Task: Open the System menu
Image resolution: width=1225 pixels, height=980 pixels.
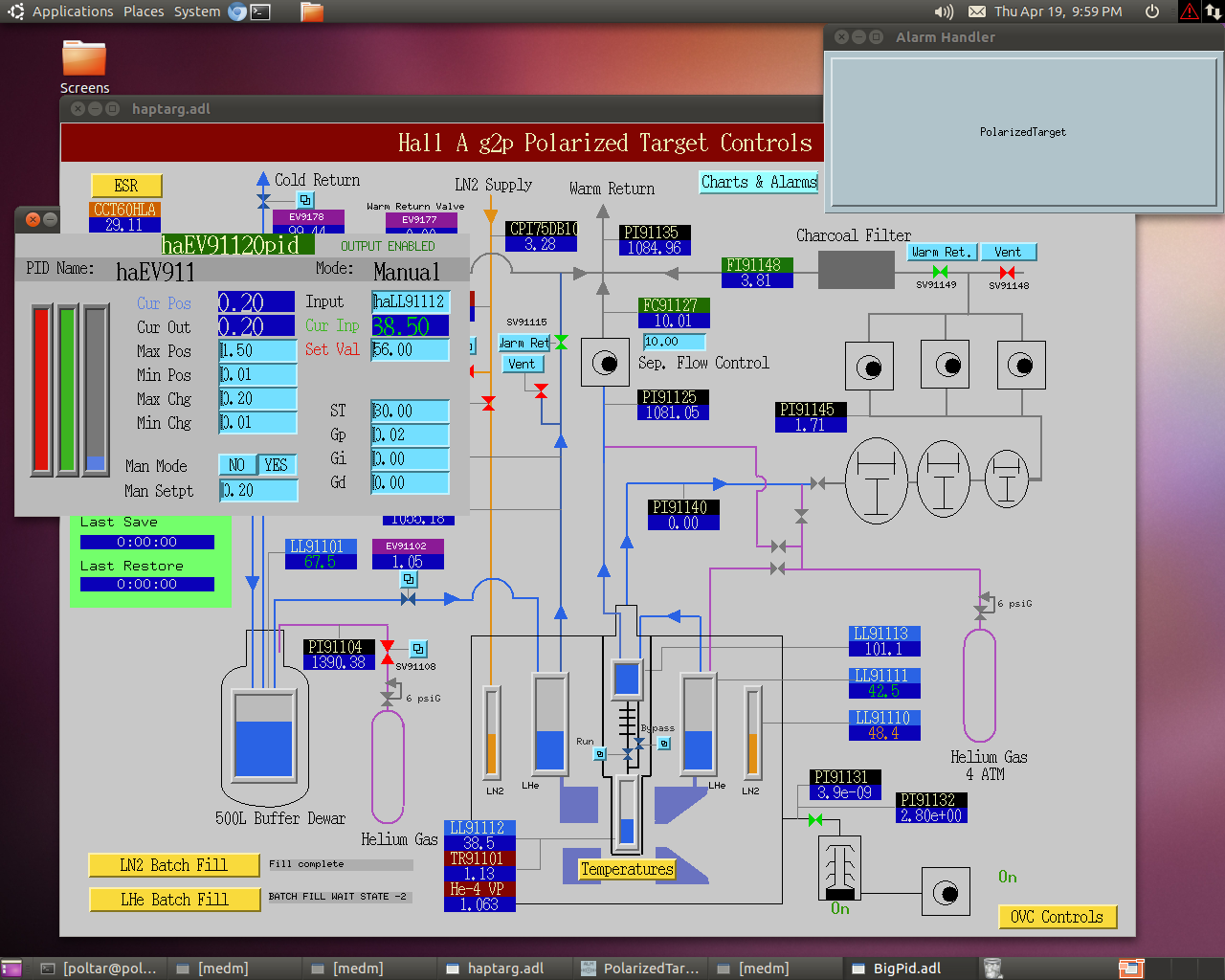Action: tap(197, 11)
